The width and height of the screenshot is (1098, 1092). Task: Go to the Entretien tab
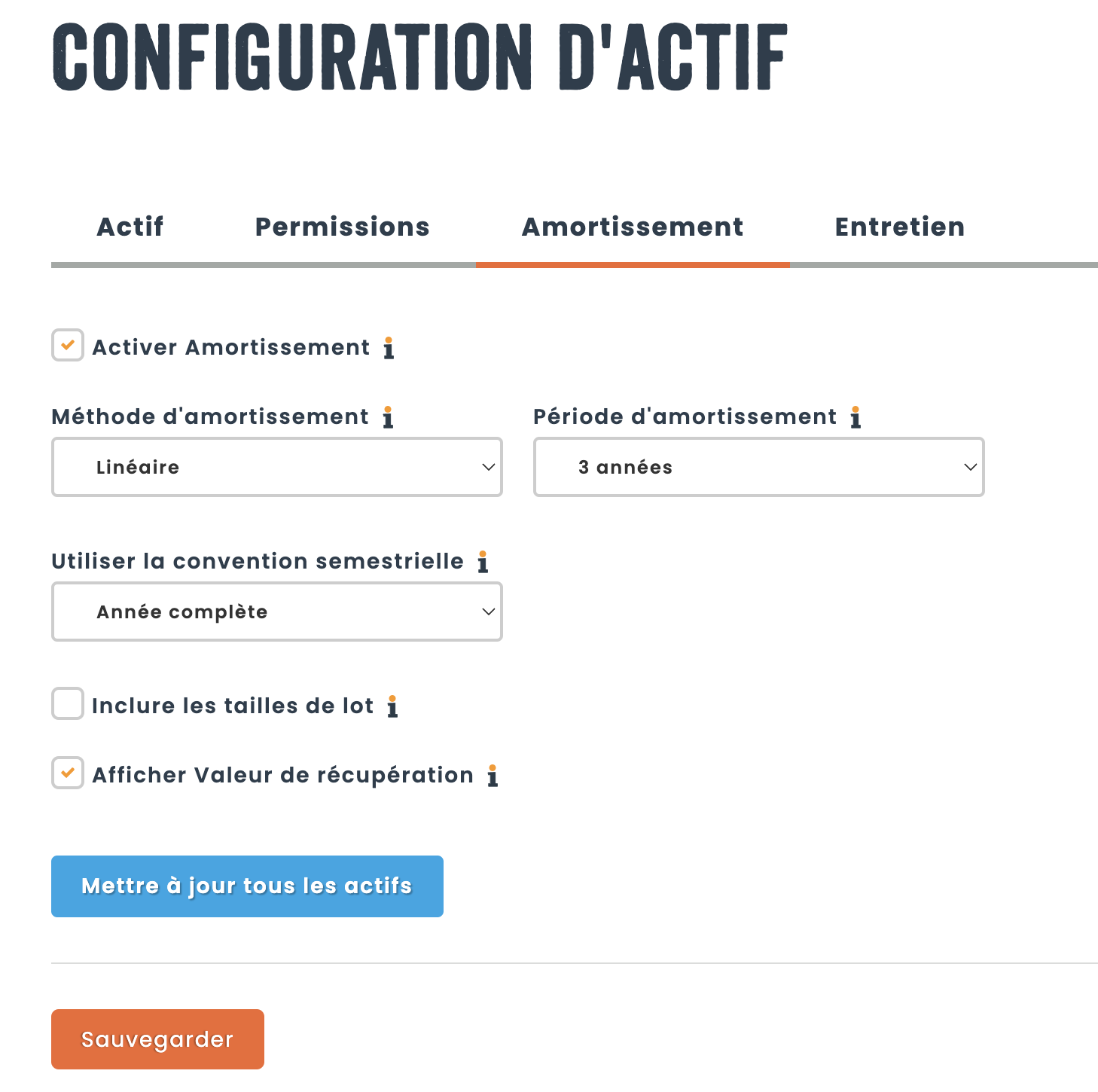pos(900,227)
